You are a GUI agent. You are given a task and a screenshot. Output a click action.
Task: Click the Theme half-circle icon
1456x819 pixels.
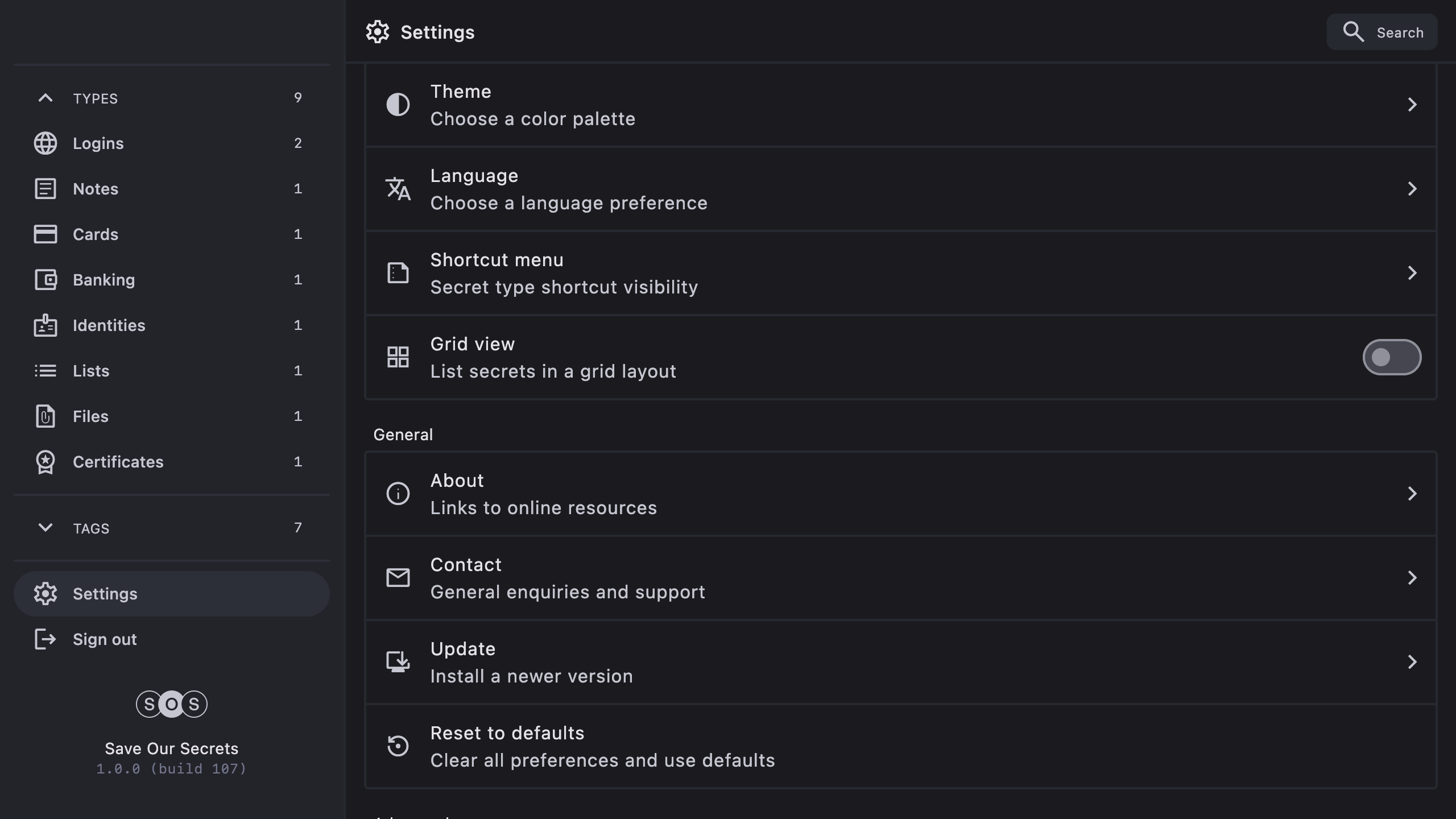click(398, 105)
